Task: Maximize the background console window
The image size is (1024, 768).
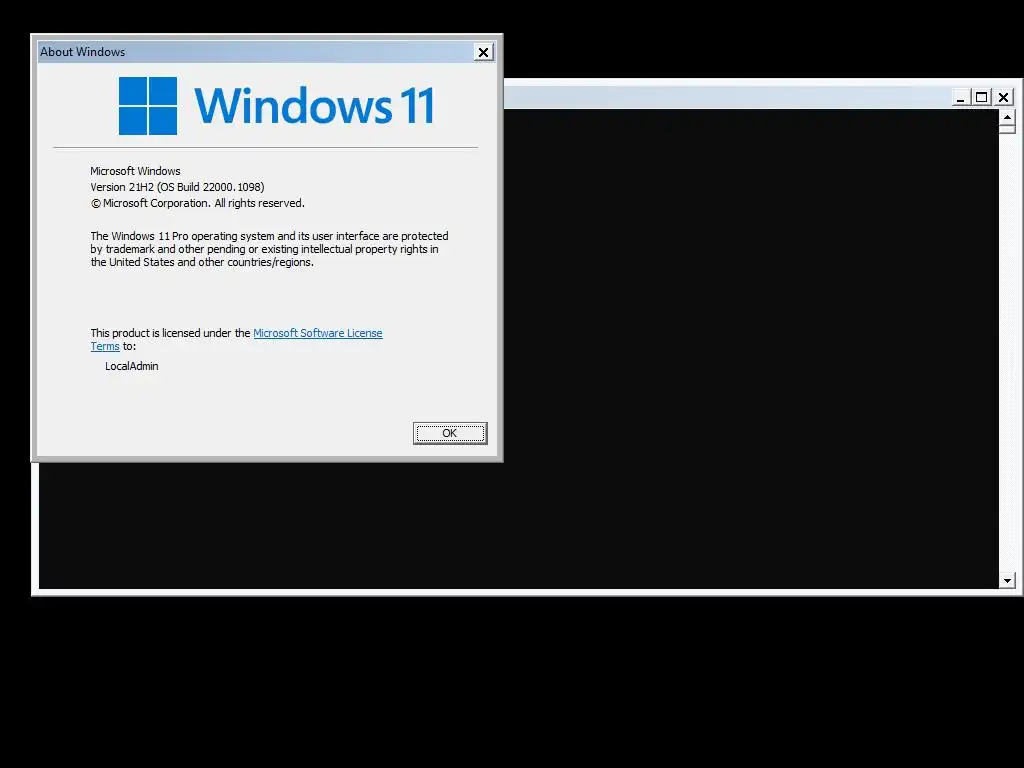Action: [981, 97]
